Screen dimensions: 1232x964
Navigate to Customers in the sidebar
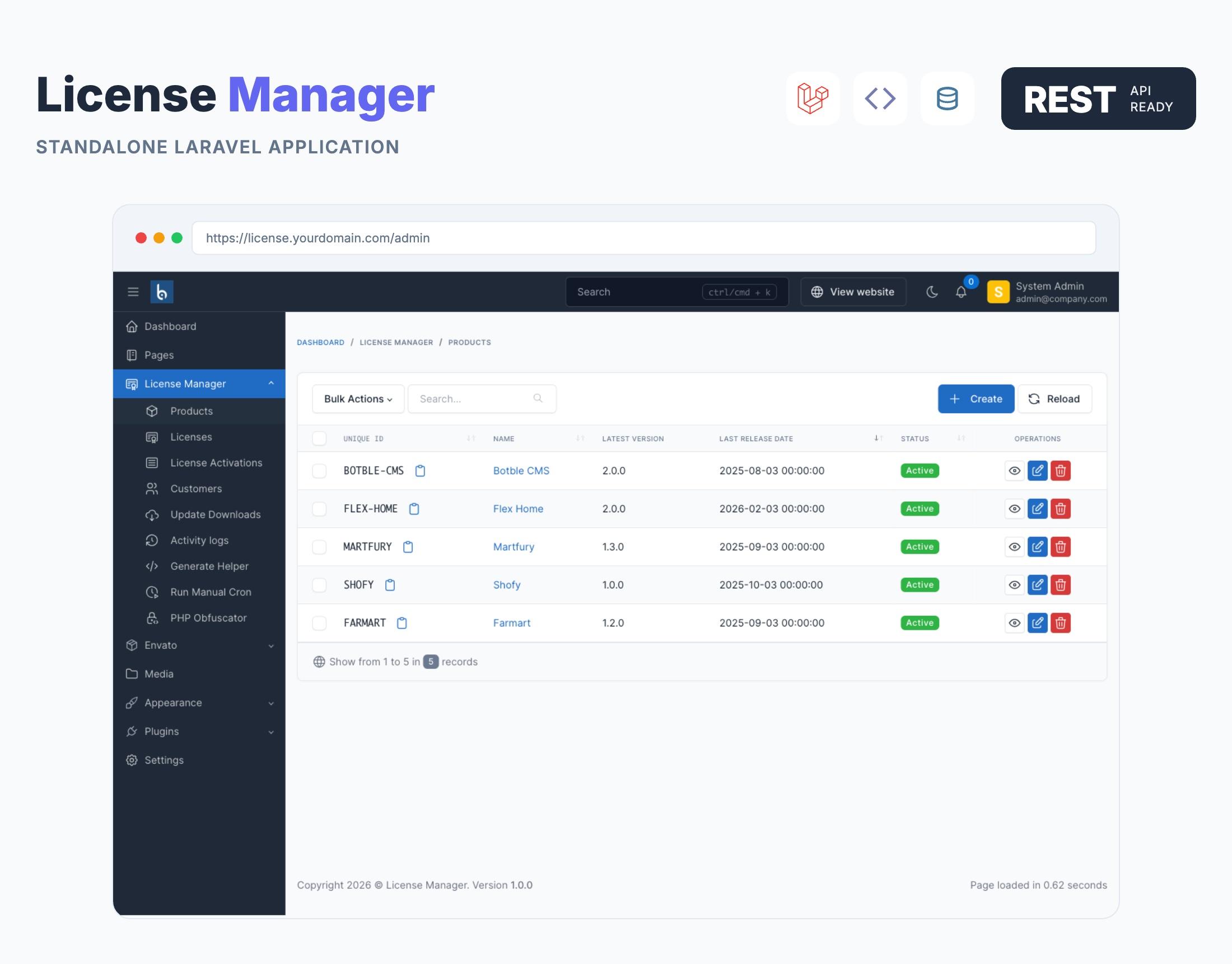(x=195, y=489)
